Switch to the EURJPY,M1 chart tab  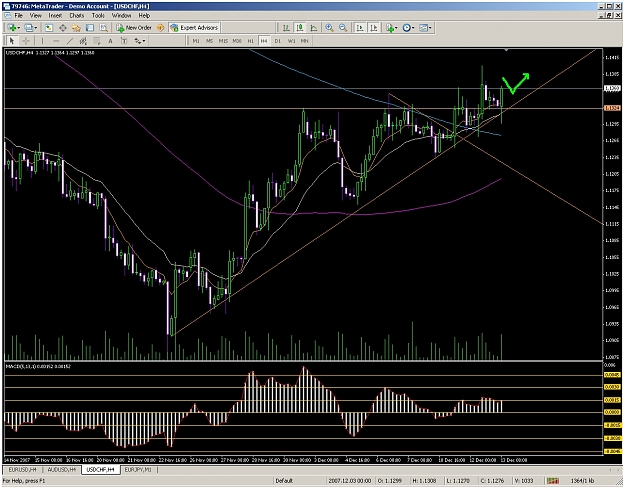138,470
